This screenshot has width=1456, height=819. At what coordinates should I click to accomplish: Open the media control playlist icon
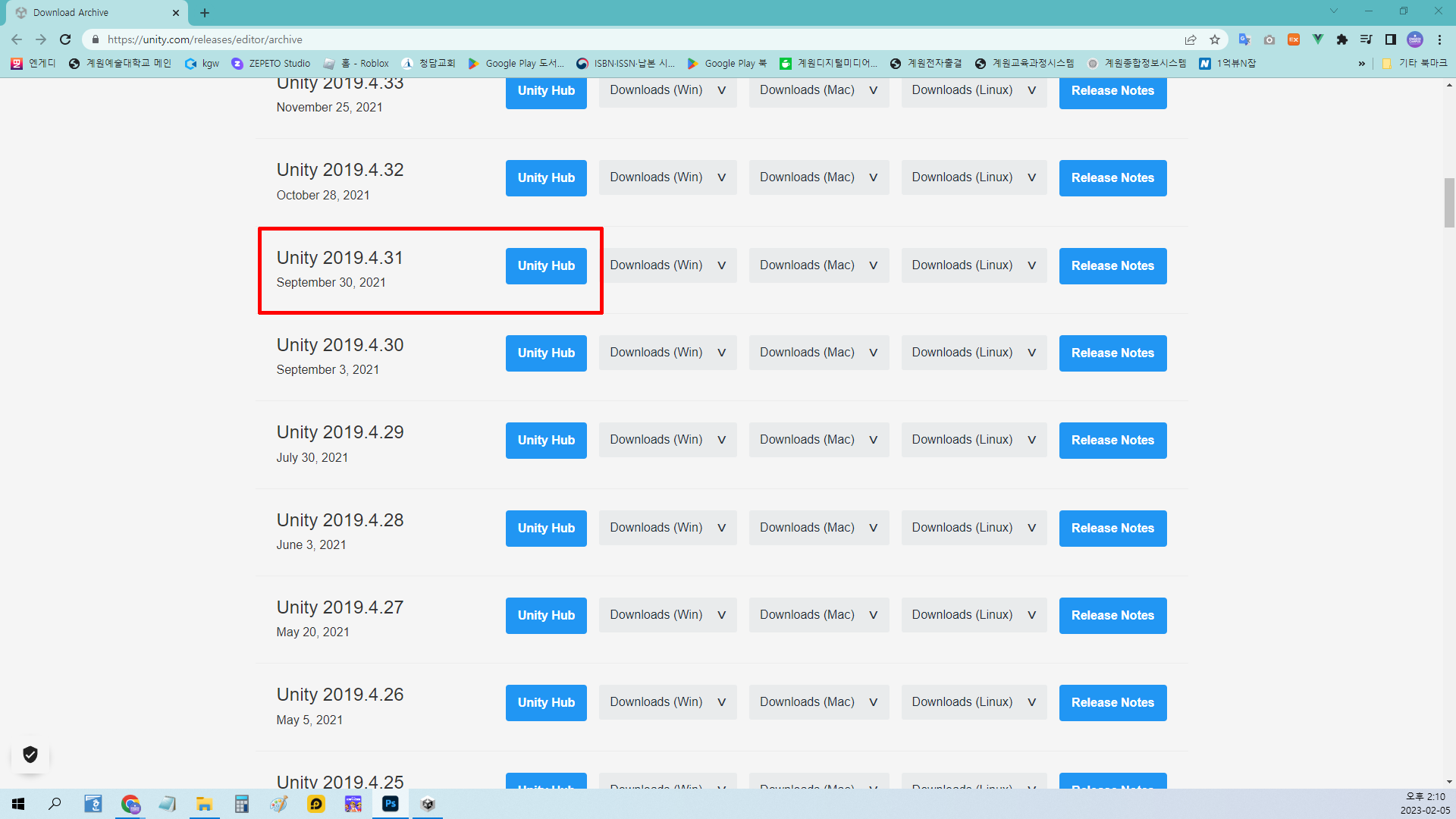click(x=1367, y=39)
